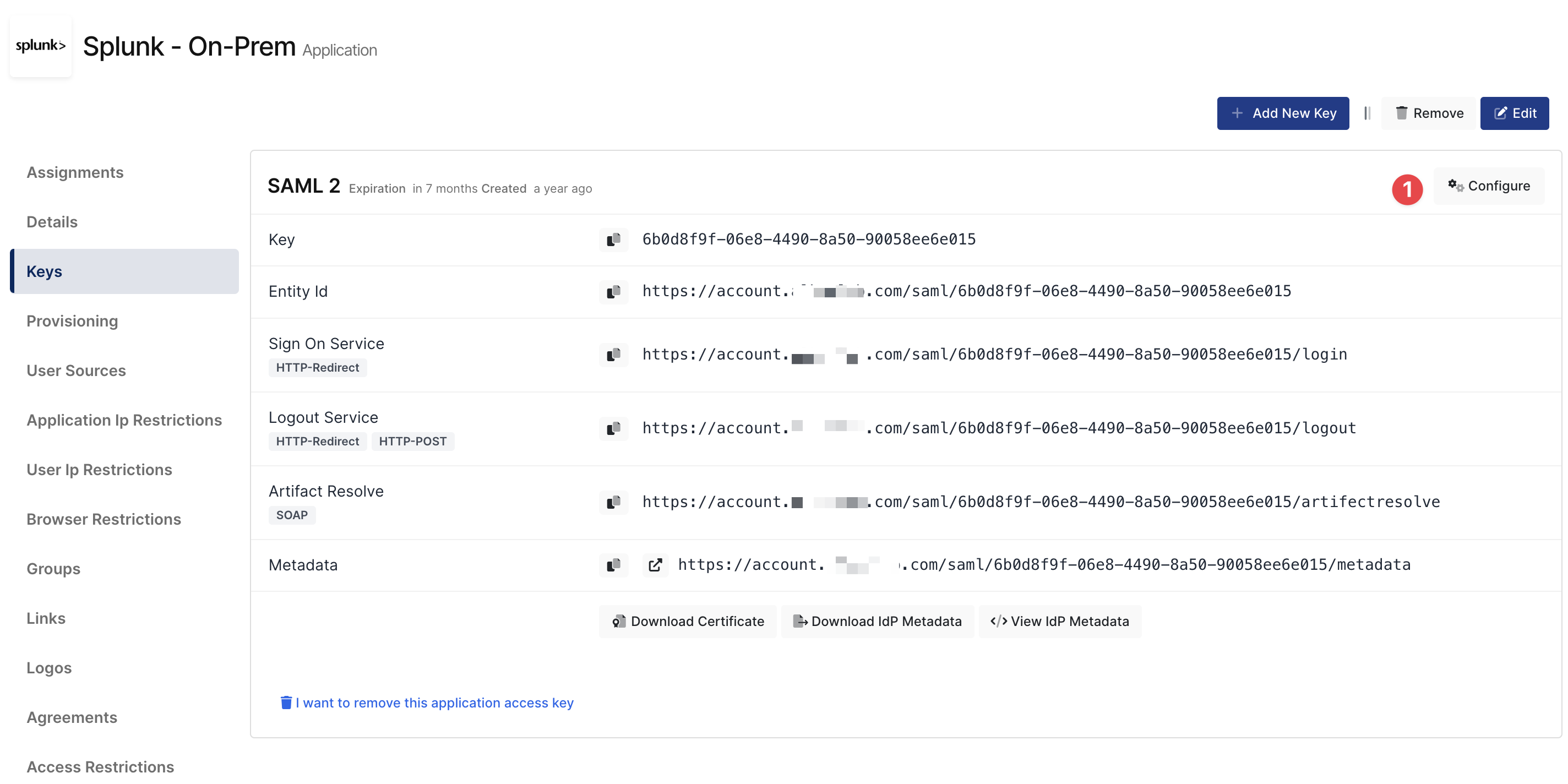Open Configure for the SAML 2 key

point(1488,186)
